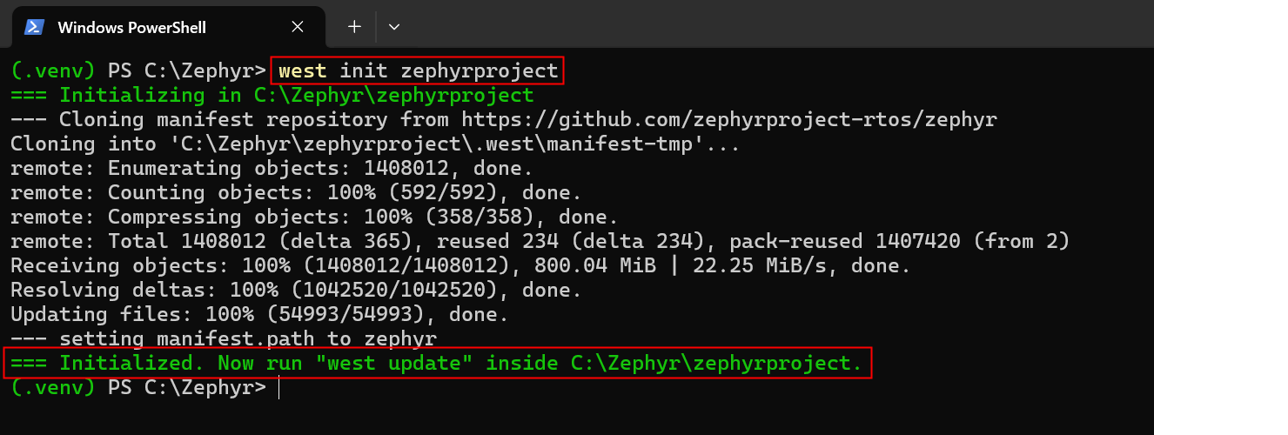Click the "setting manifest.path to zephyr" line
The width and height of the screenshot is (1288, 435).
(223, 339)
